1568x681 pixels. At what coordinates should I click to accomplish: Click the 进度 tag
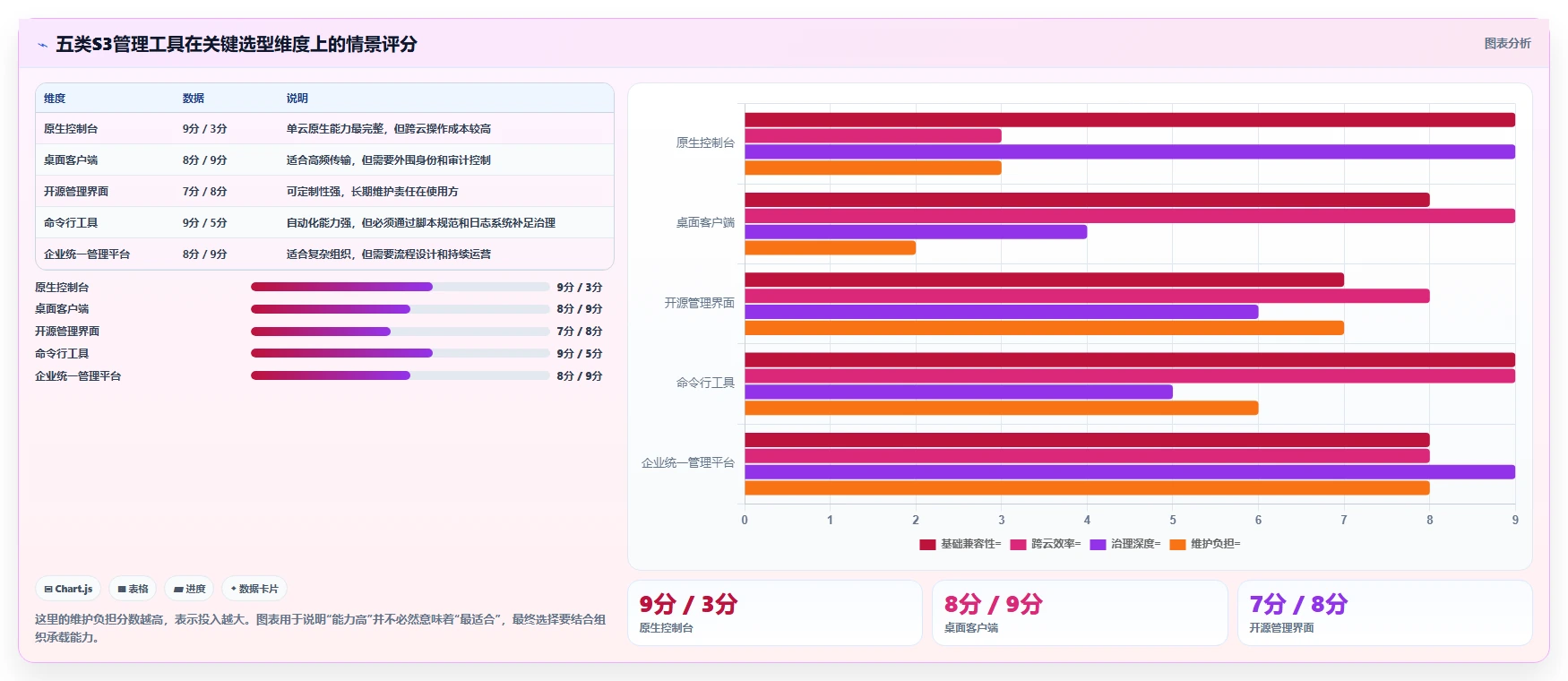(189, 589)
